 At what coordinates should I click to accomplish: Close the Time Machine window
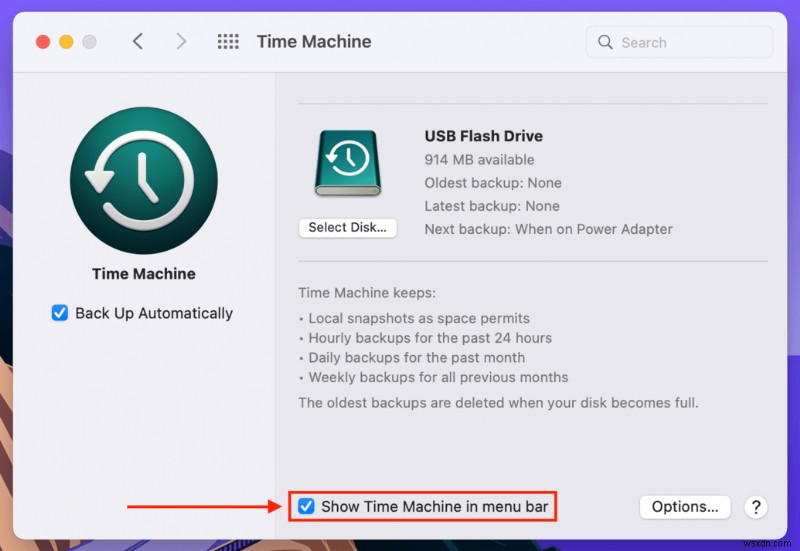pyautogui.click(x=43, y=42)
